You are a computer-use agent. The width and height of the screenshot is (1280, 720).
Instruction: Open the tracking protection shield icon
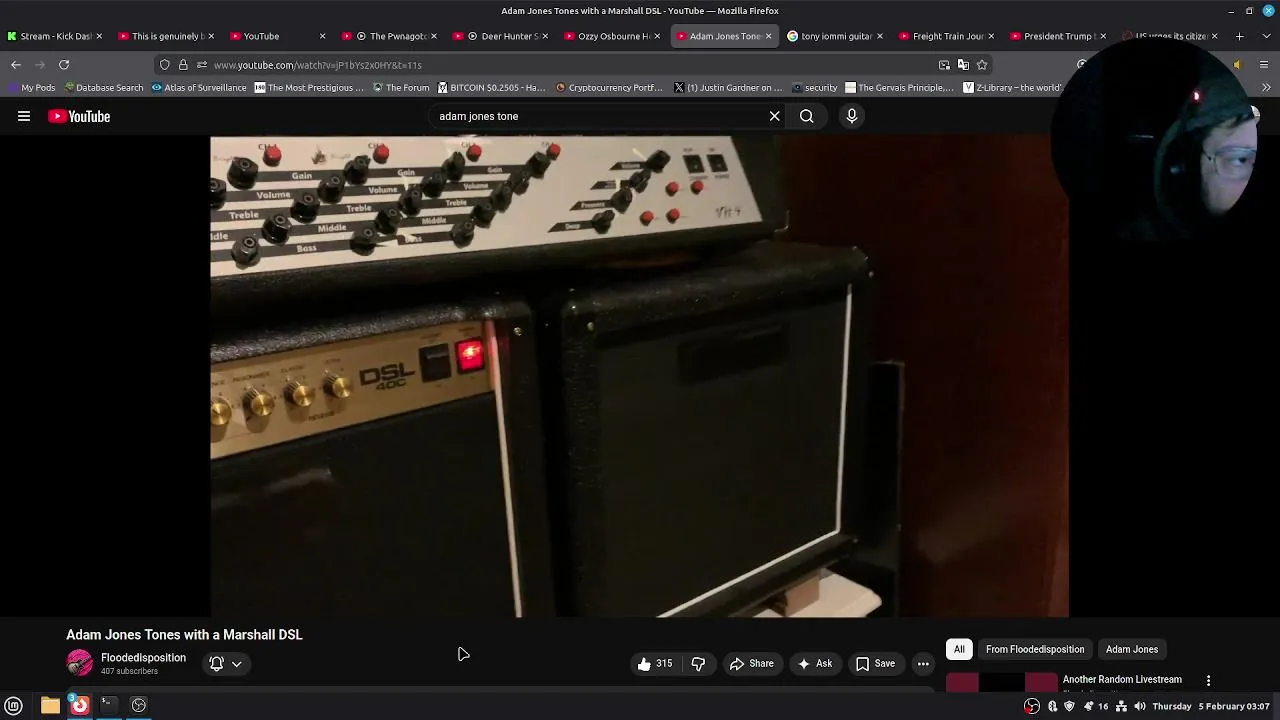pos(165,65)
